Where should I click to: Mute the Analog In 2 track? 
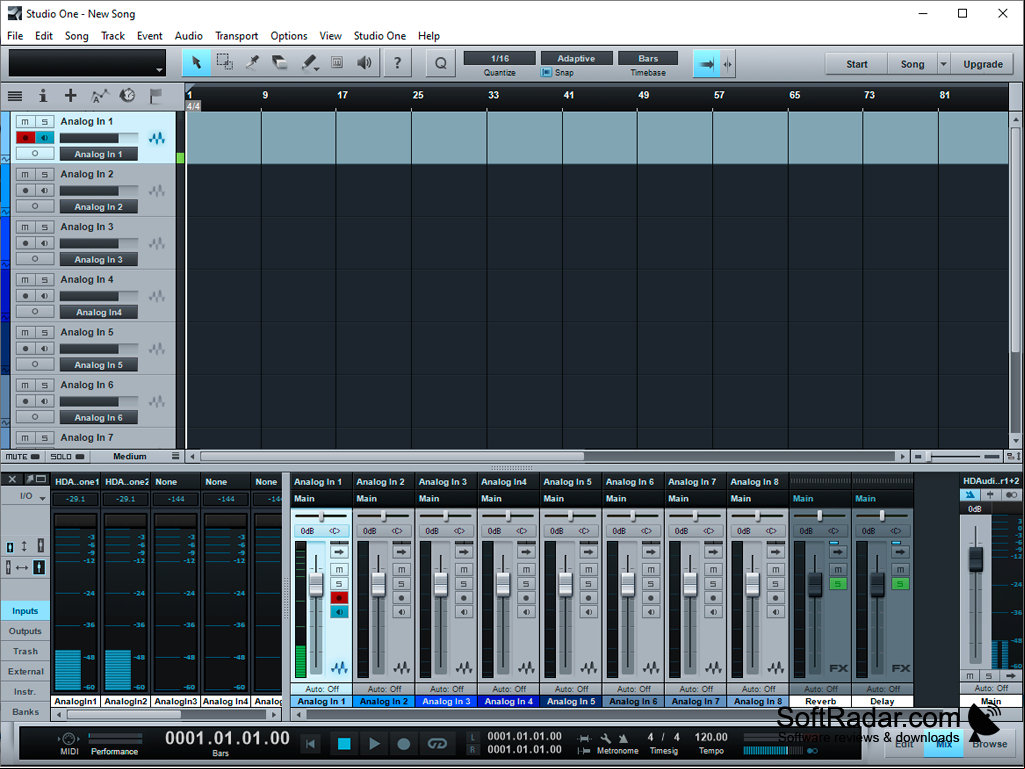click(x=25, y=175)
